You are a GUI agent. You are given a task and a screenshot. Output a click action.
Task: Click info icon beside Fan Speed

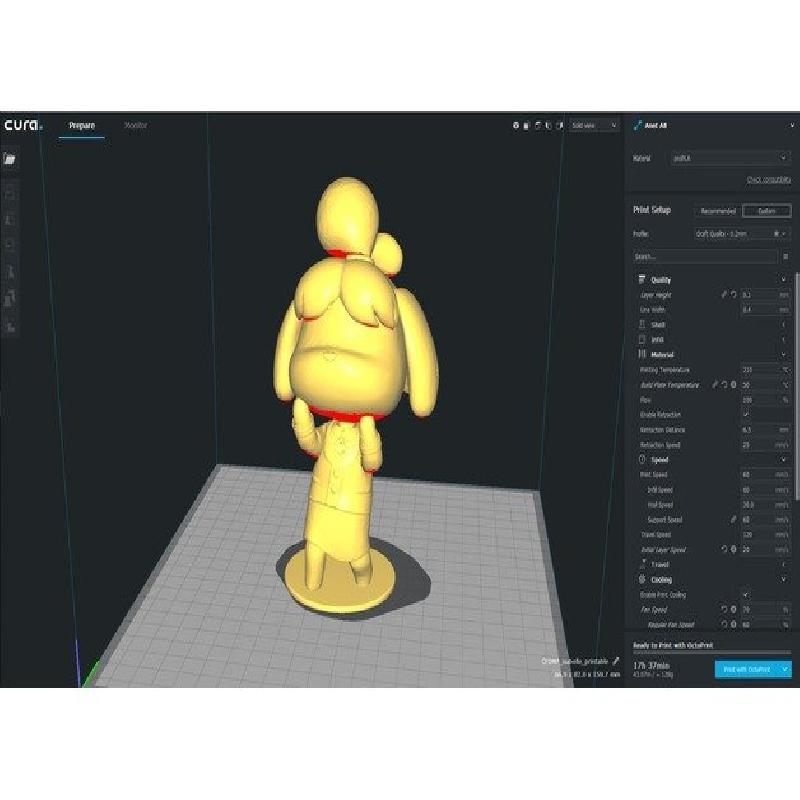734,609
